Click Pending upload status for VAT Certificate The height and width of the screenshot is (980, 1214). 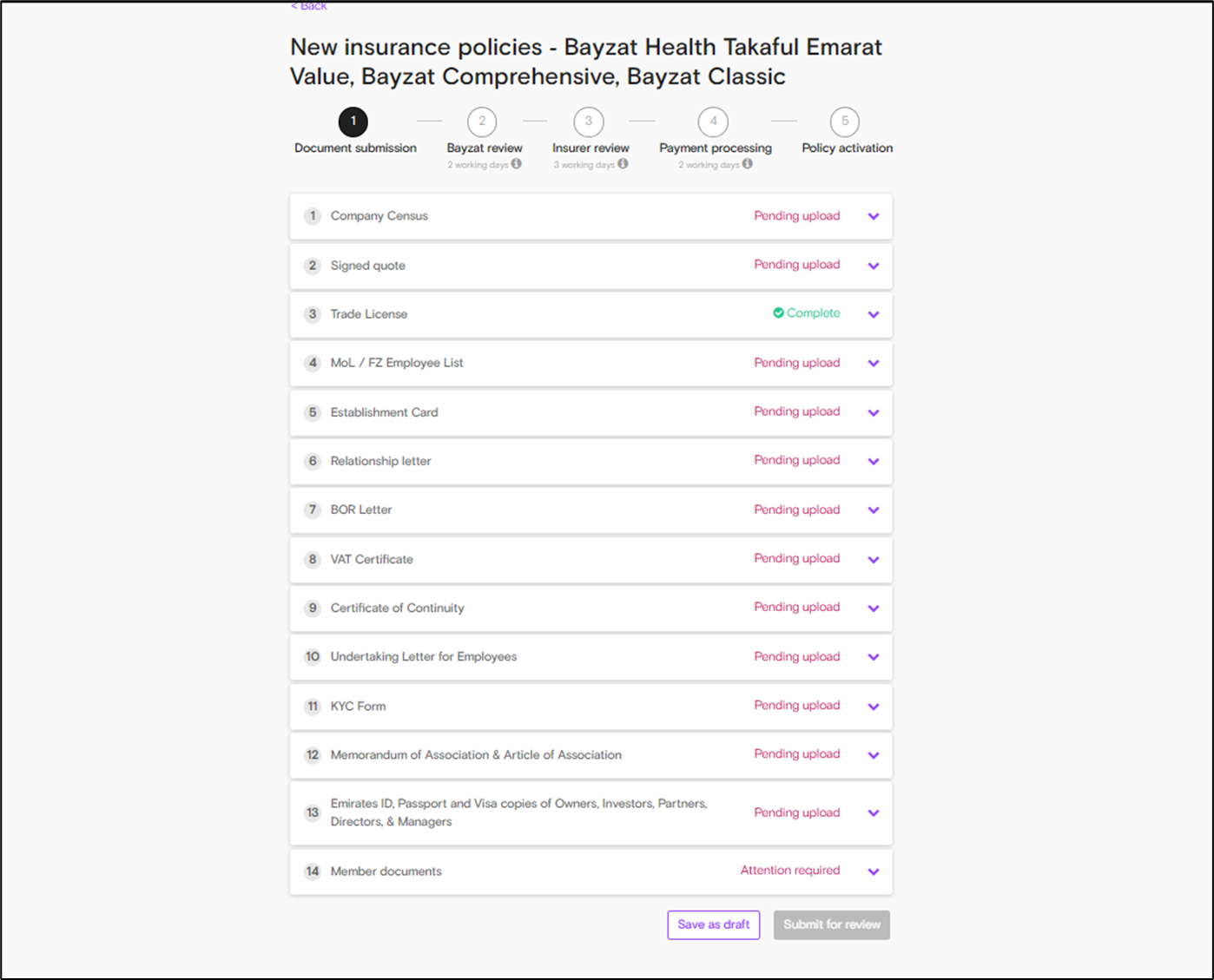pos(797,559)
